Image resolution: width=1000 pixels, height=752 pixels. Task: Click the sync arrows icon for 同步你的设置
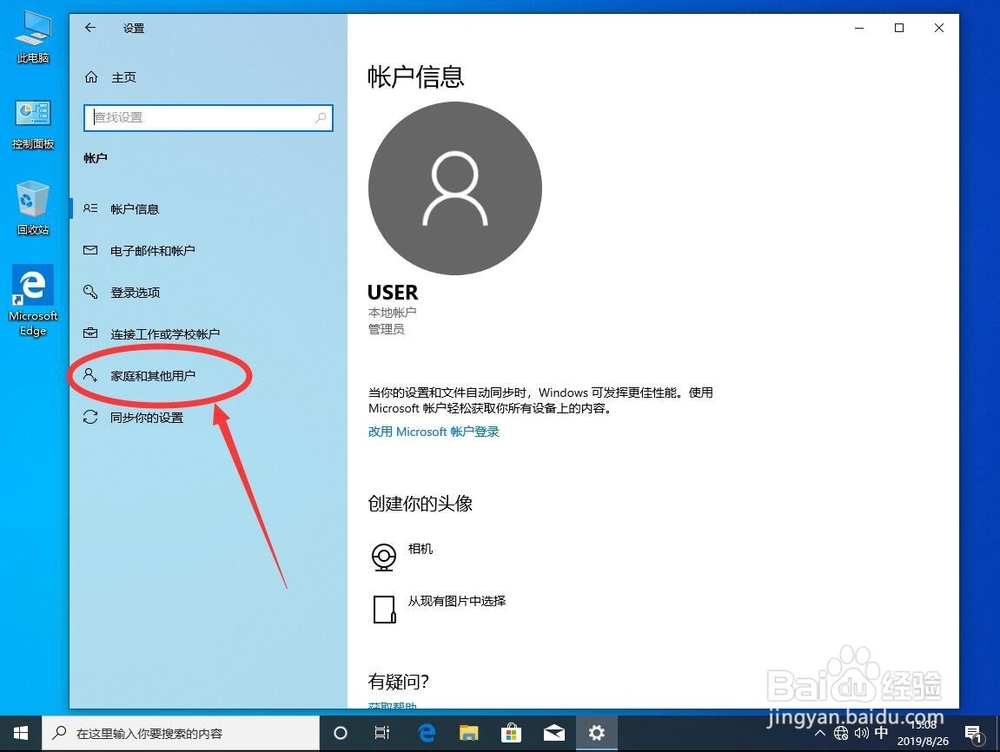pyautogui.click(x=90, y=417)
